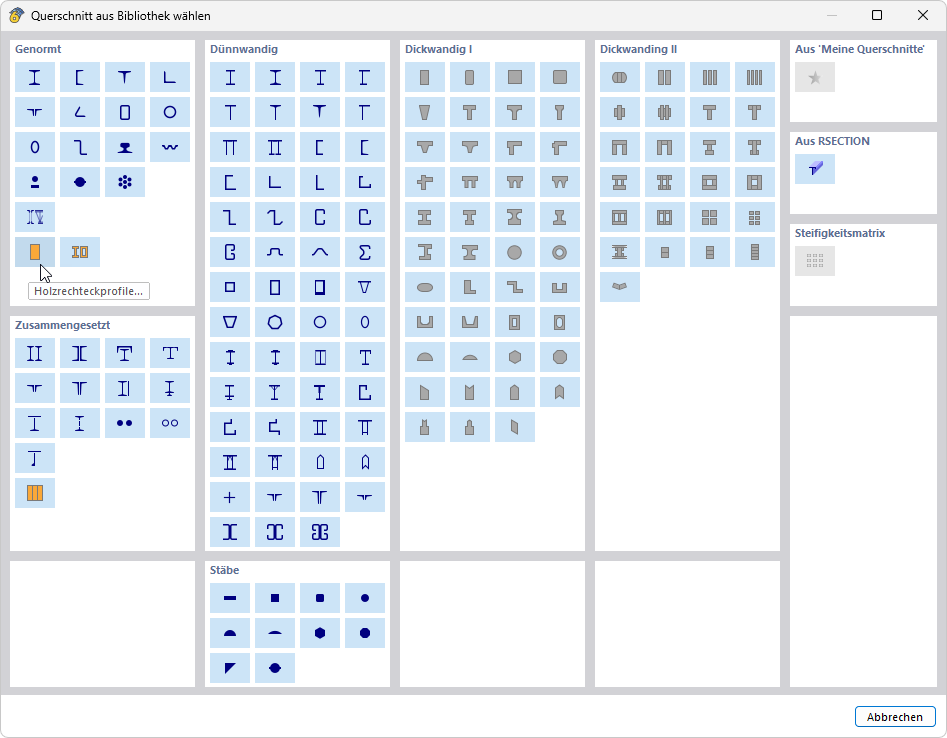Image resolution: width=947 pixels, height=738 pixels.
Task: Click the 'Stäbe' group heading
Action: (x=225, y=570)
